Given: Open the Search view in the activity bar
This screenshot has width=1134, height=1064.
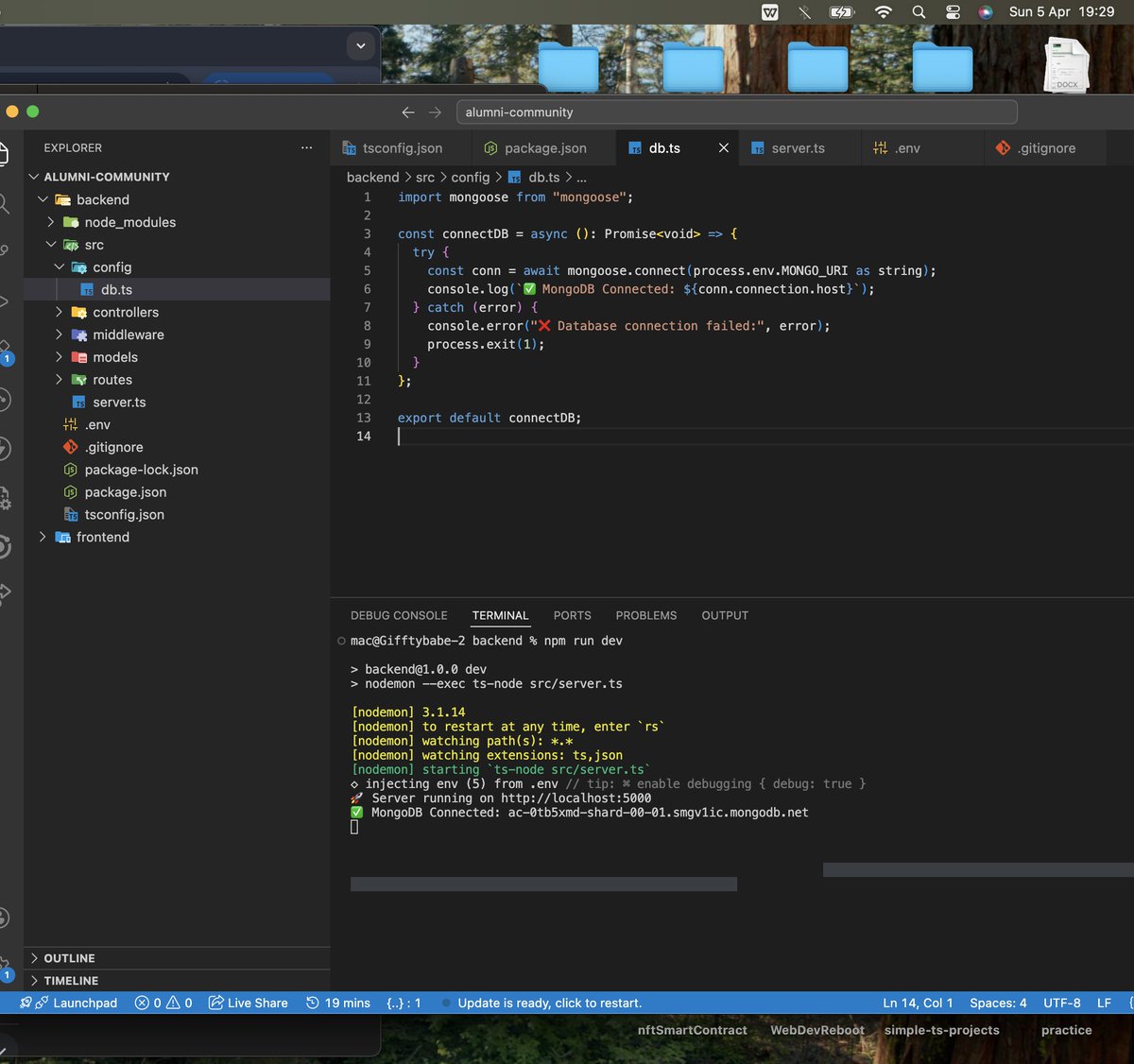Looking at the screenshot, I should click(5, 203).
